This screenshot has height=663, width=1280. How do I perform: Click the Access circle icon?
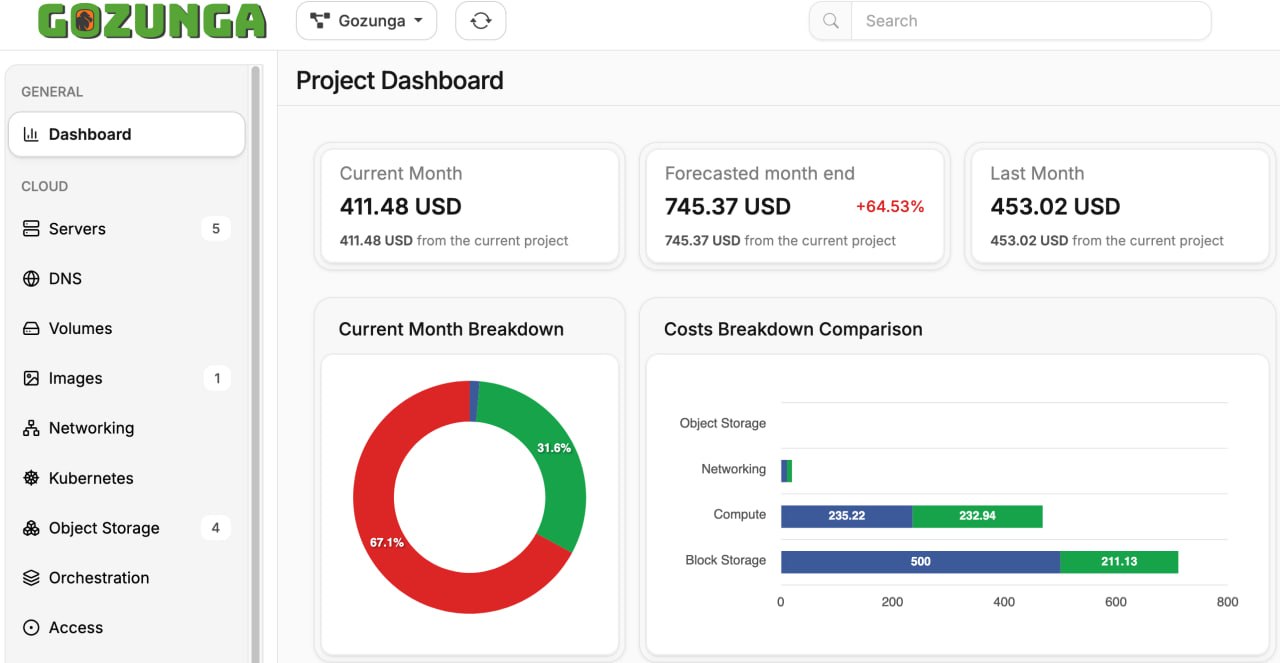tap(31, 628)
